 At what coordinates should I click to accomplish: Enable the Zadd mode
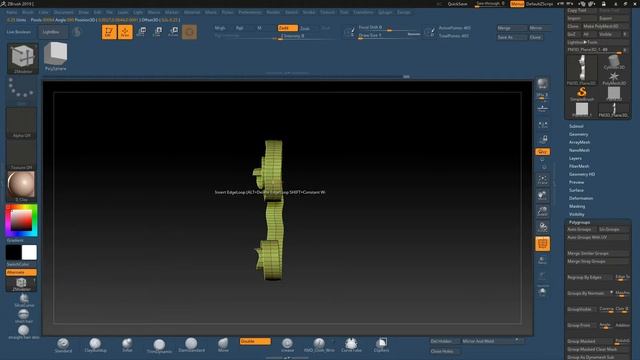287,28
